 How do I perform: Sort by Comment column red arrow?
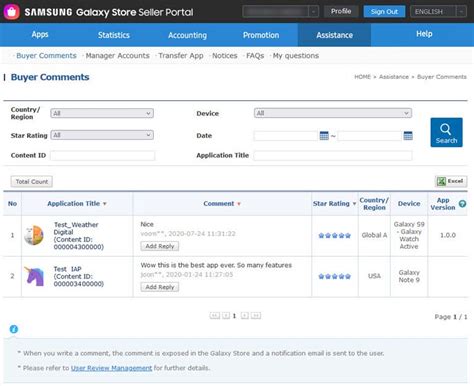[x=239, y=204]
